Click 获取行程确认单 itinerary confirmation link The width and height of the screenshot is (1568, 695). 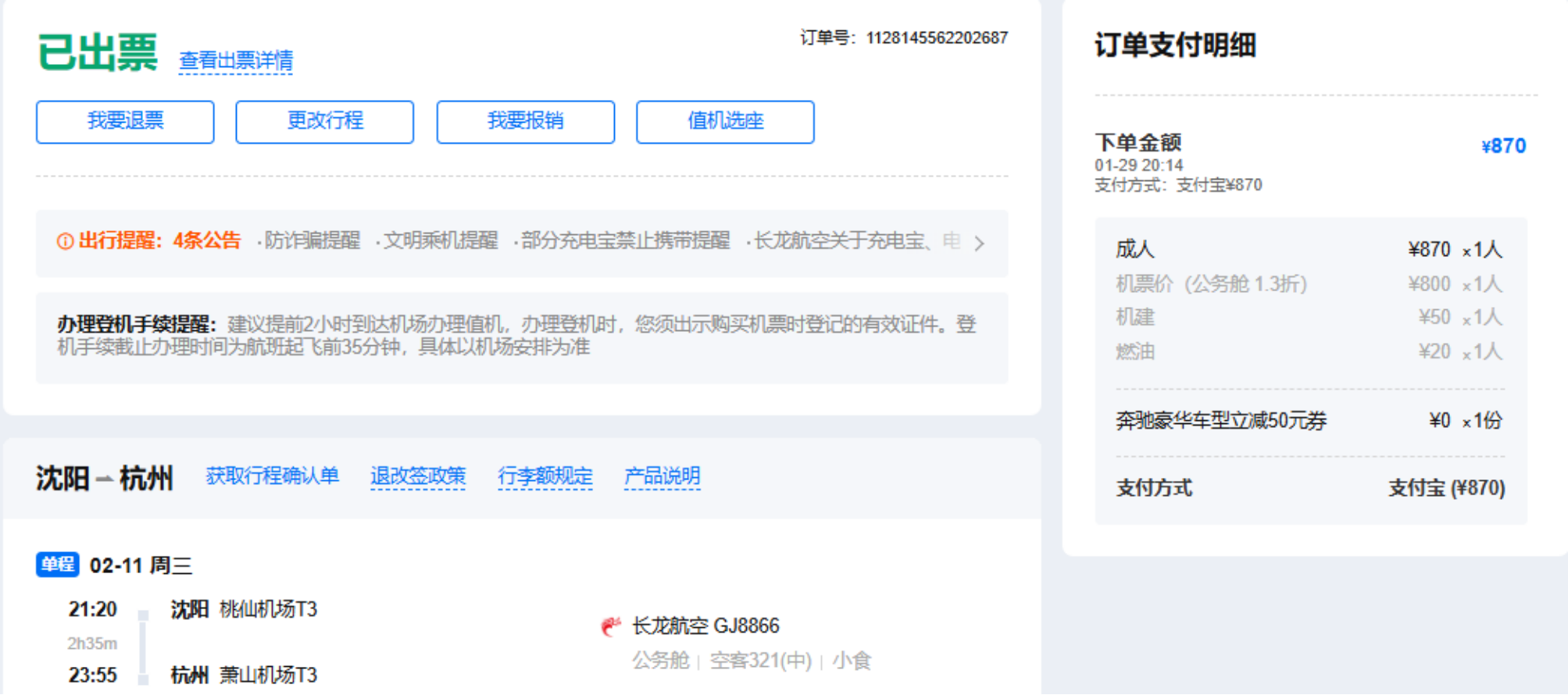[x=272, y=476]
